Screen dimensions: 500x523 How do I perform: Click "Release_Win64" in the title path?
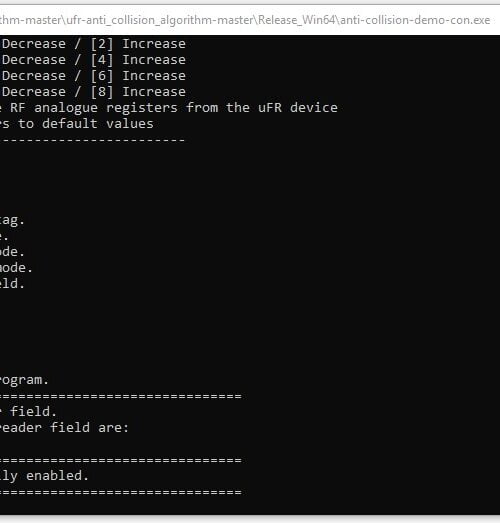point(297,20)
